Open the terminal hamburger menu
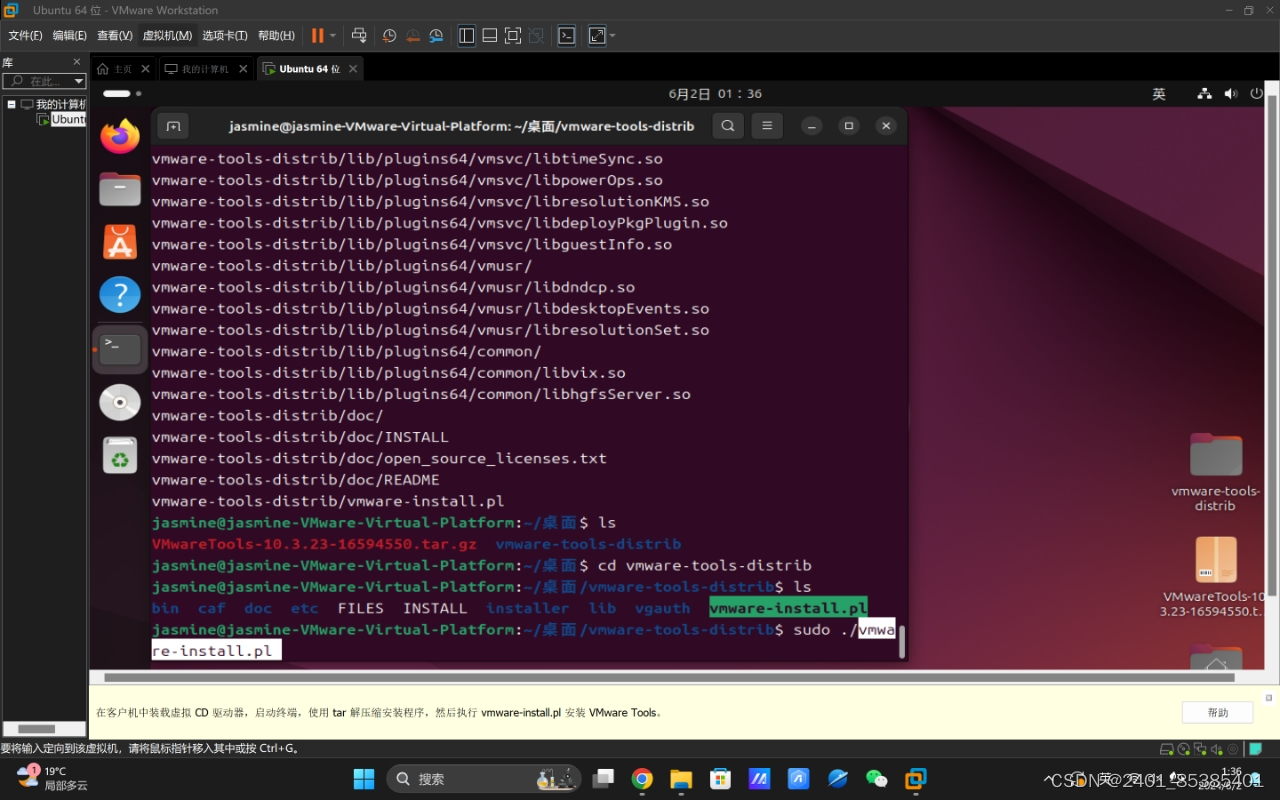The width and height of the screenshot is (1280, 800). (x=767, y=126)
